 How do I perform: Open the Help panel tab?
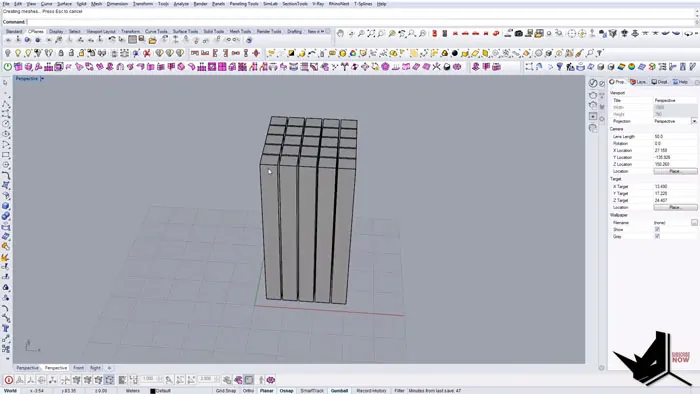point(681,82)
